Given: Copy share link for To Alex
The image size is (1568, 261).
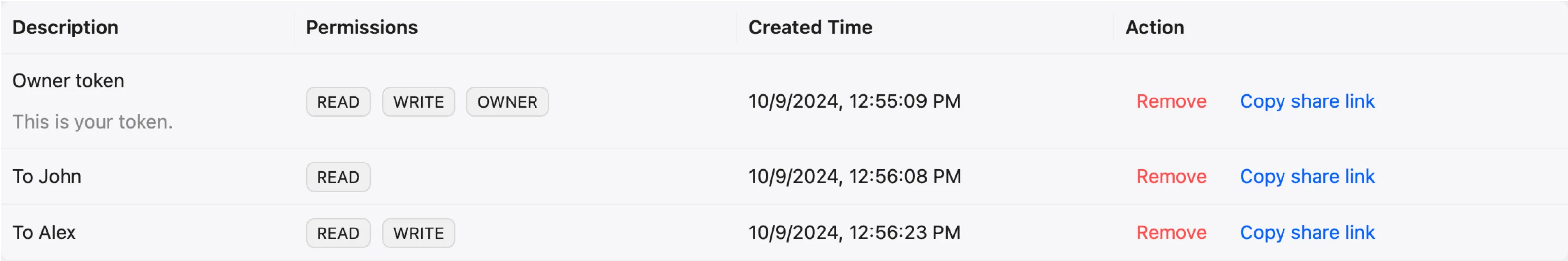Looking at the screenshot, I should [1307, 232].
